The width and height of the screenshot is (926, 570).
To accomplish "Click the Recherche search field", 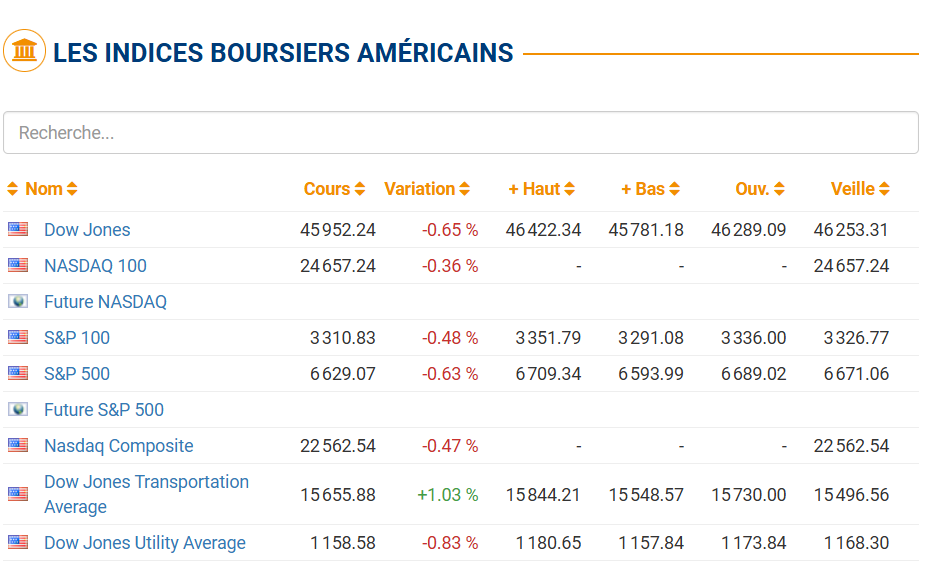I will tap(461, 133).
